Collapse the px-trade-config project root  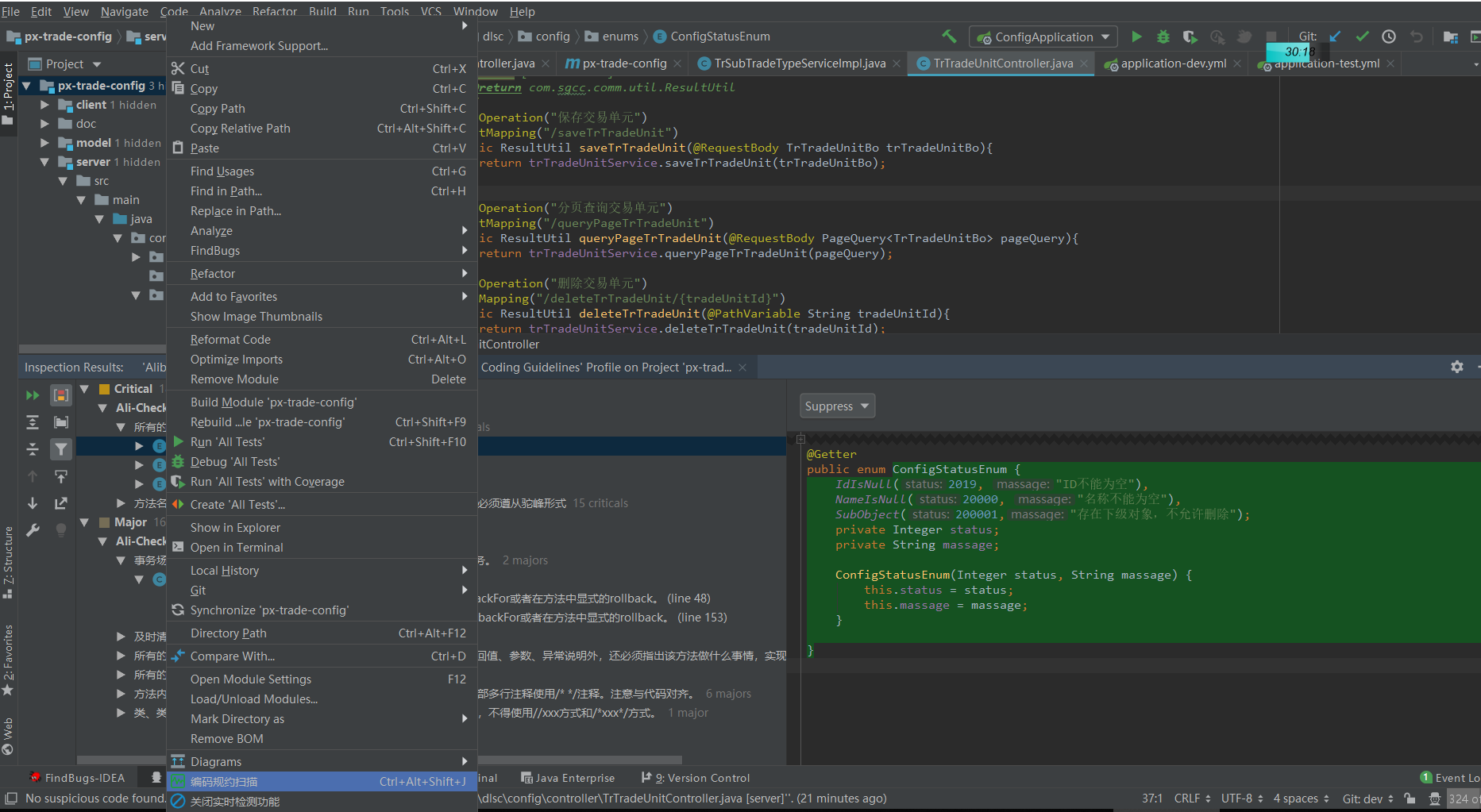click(x=26, y=85)
